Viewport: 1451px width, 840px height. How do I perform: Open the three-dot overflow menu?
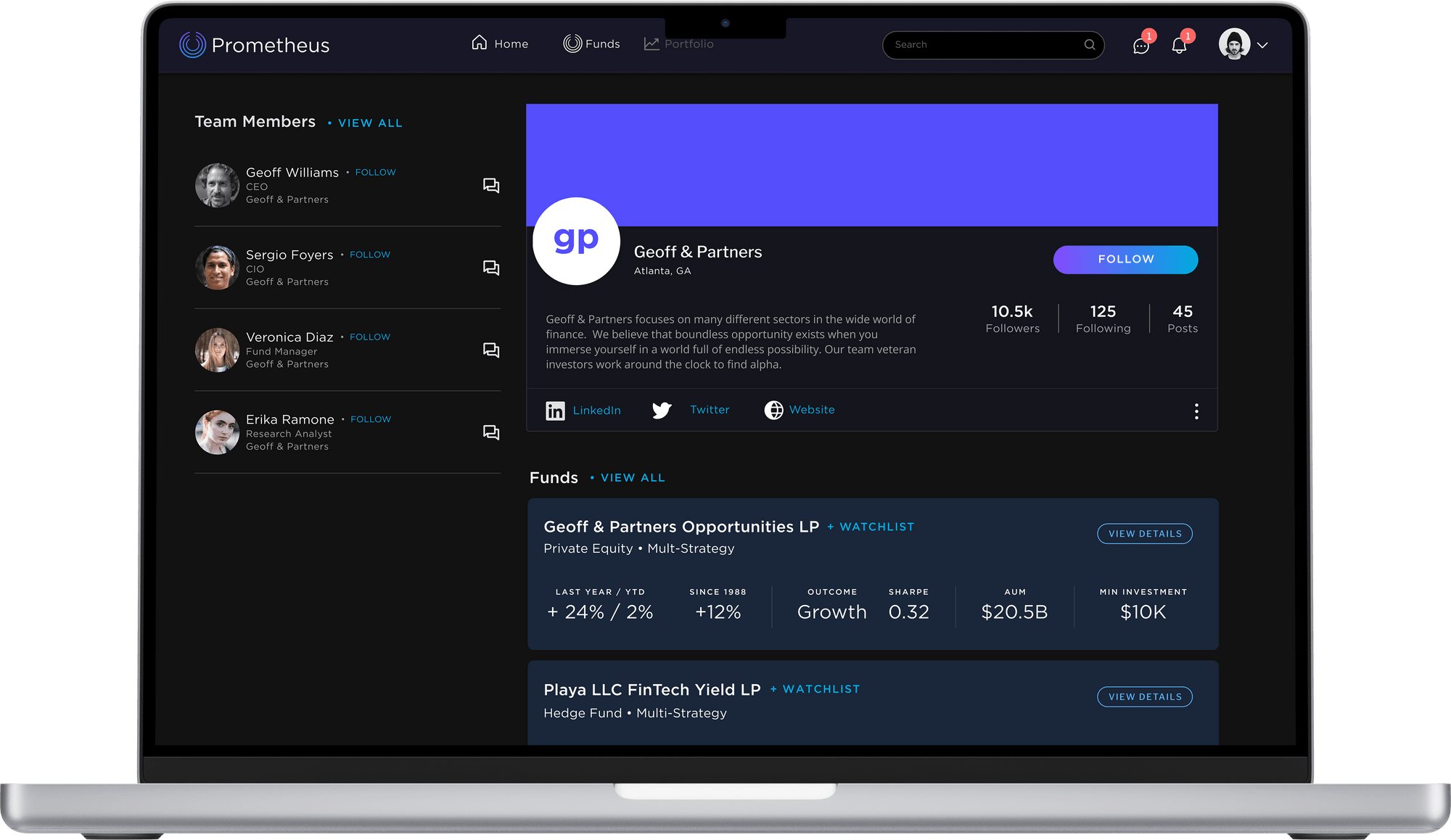tap(1196, 411)
